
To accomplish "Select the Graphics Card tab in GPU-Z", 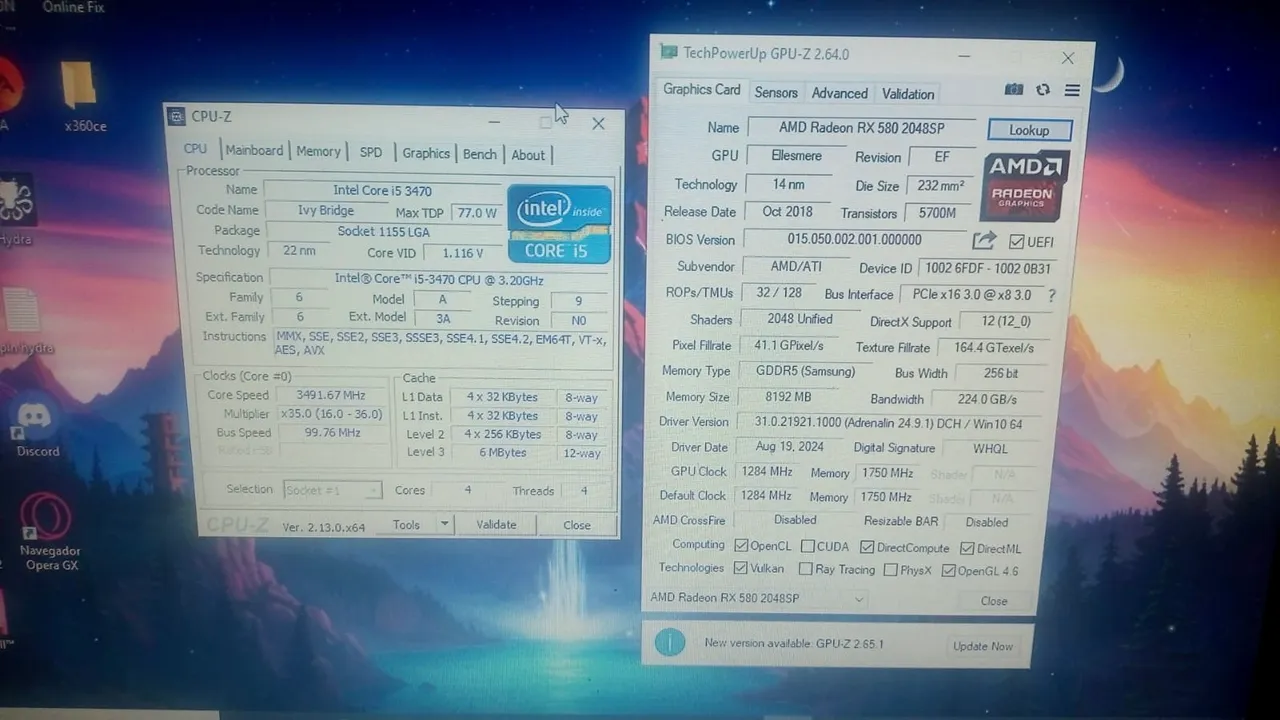I will click(701, 90).
